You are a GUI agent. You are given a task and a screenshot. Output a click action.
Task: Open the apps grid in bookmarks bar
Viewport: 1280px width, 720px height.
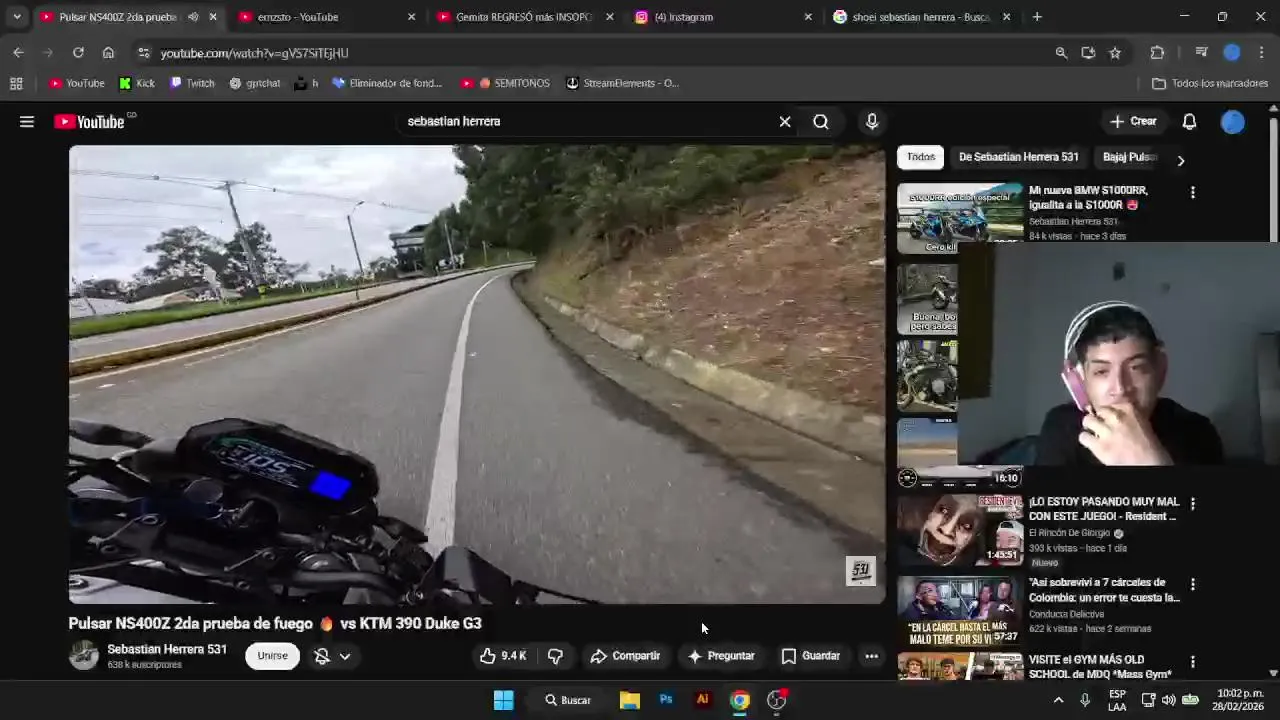[16, 83]
